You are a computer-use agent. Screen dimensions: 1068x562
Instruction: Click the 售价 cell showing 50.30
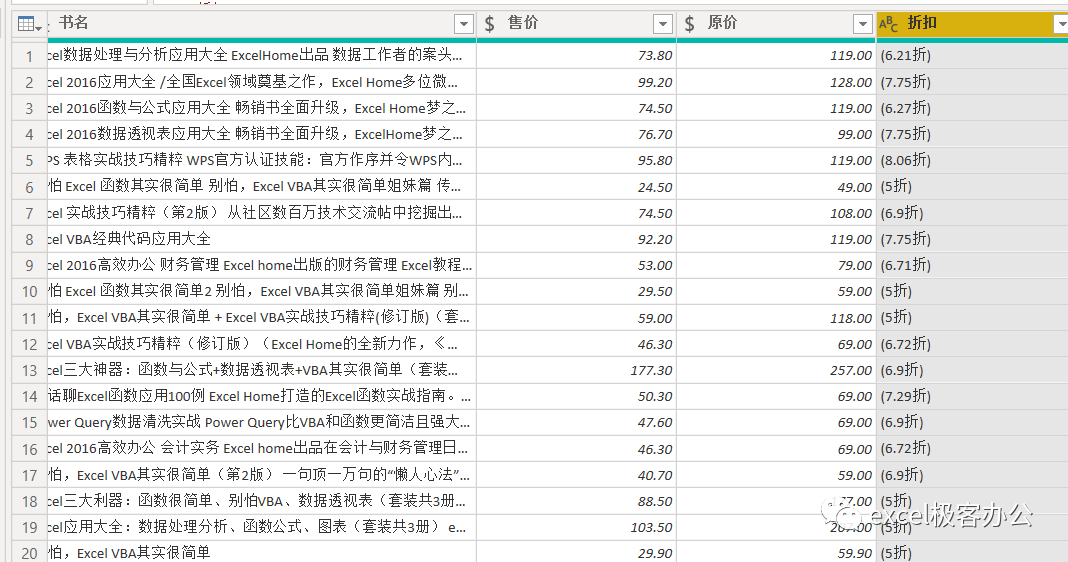tap(576, 396)
